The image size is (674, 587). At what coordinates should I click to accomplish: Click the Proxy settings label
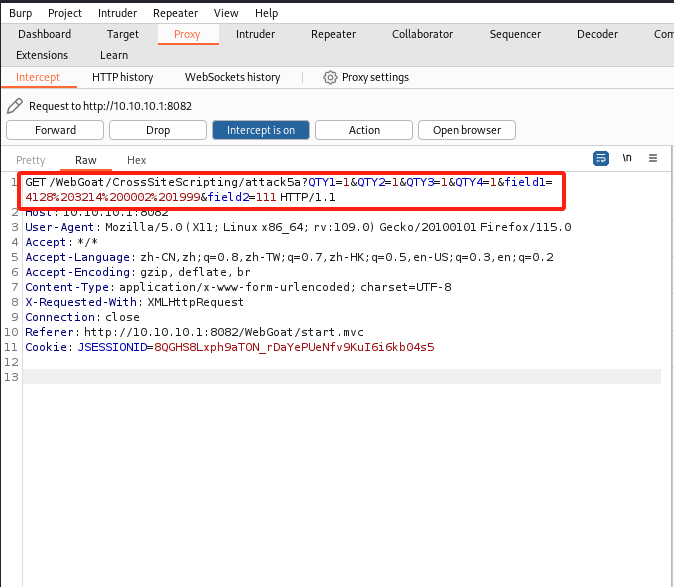tap(375, 77)
